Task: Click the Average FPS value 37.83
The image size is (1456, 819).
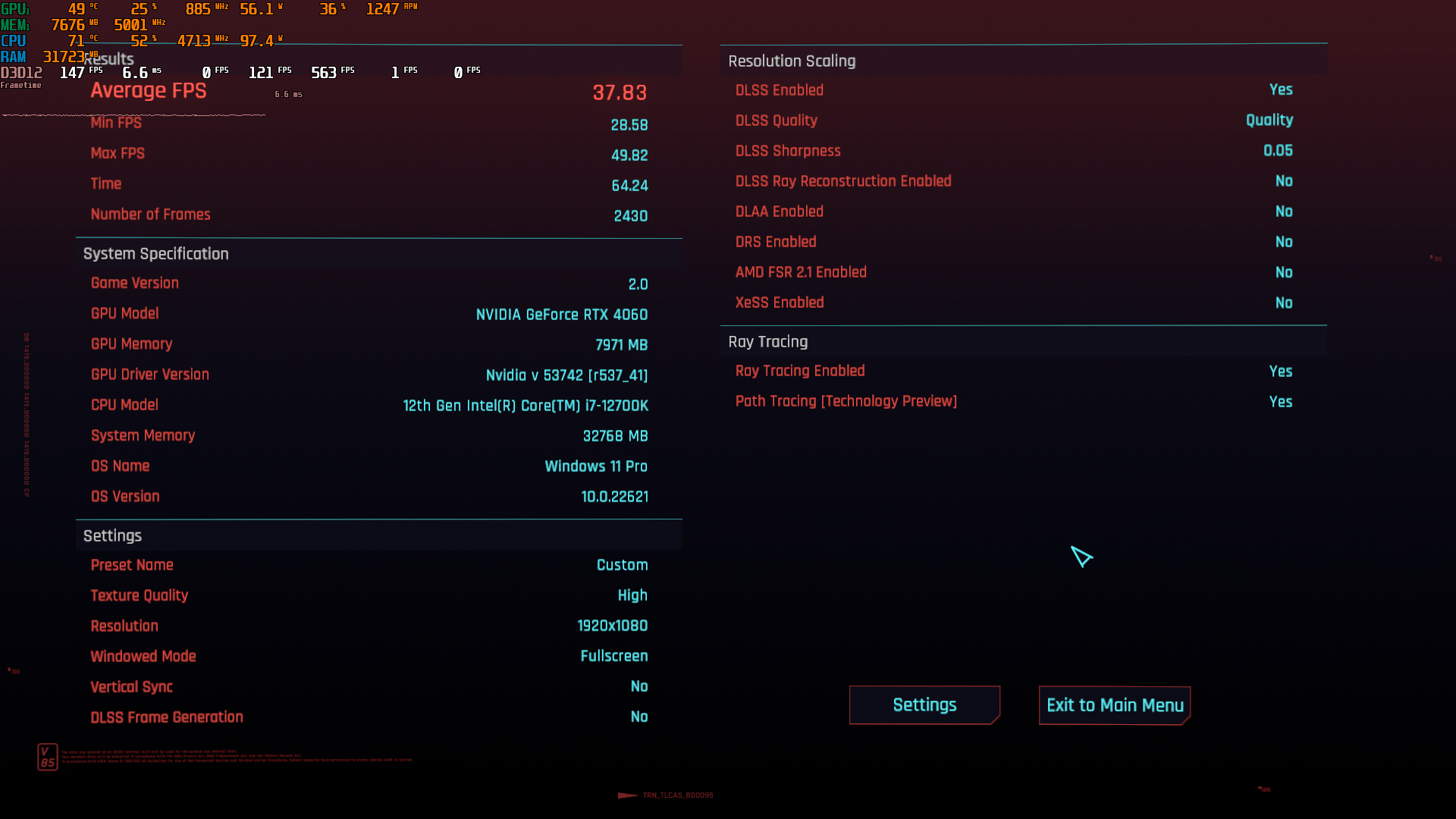Action: pyautogui.click(x=620, y=93)
